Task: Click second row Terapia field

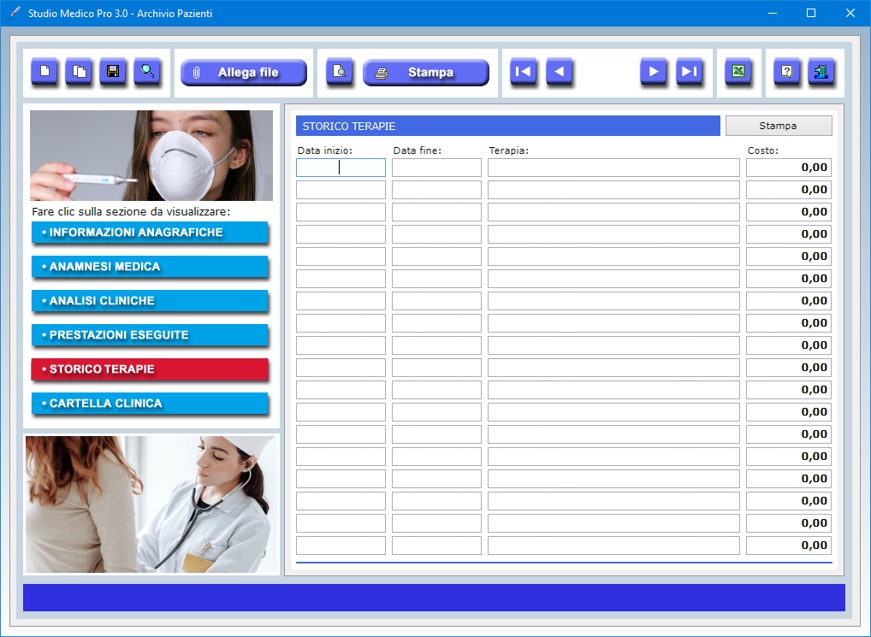Action: point(614,190)
